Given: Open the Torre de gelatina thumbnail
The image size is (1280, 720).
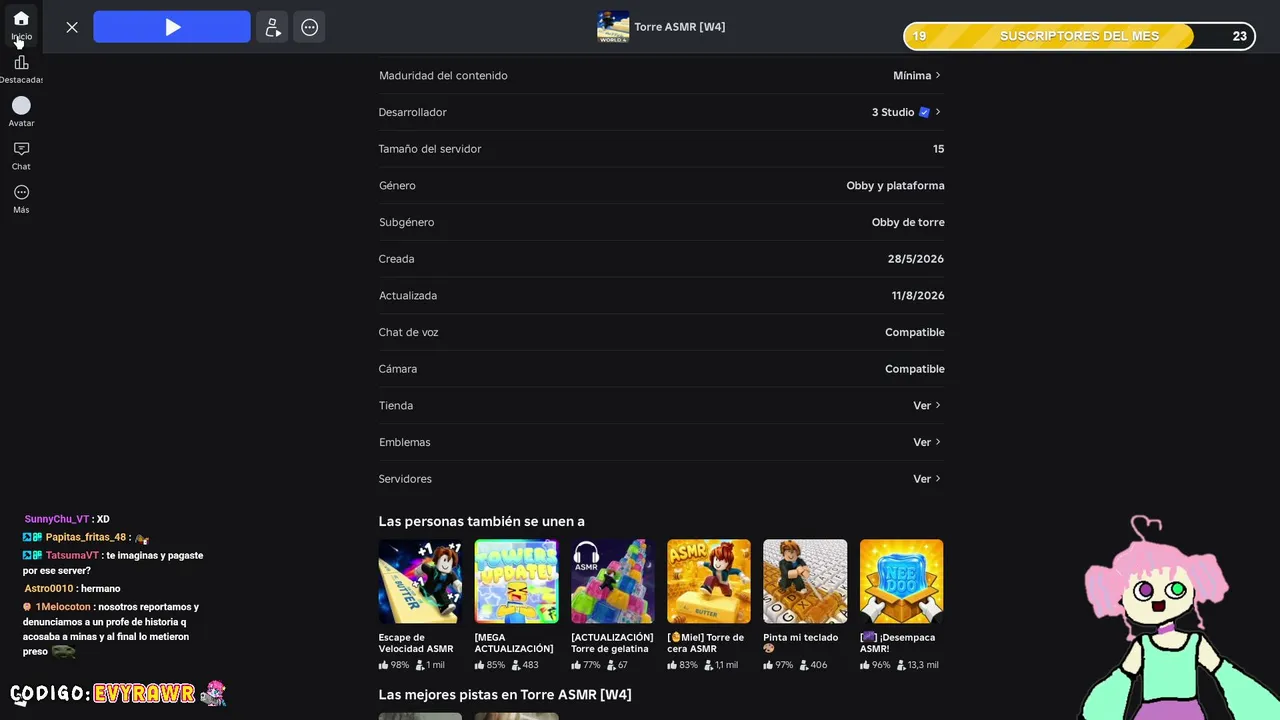Looking at the screenshot, I should point(613,581).
